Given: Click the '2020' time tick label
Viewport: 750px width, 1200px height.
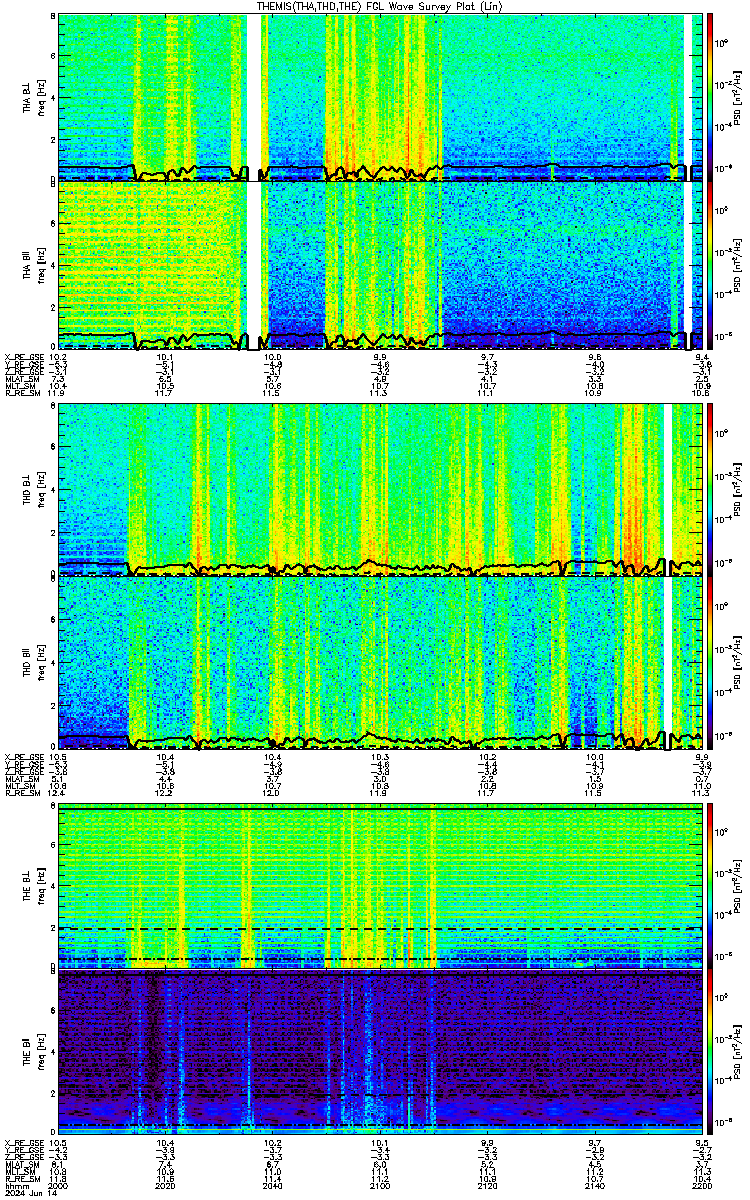Looking at the screenshot, I should coord(165,1185).
